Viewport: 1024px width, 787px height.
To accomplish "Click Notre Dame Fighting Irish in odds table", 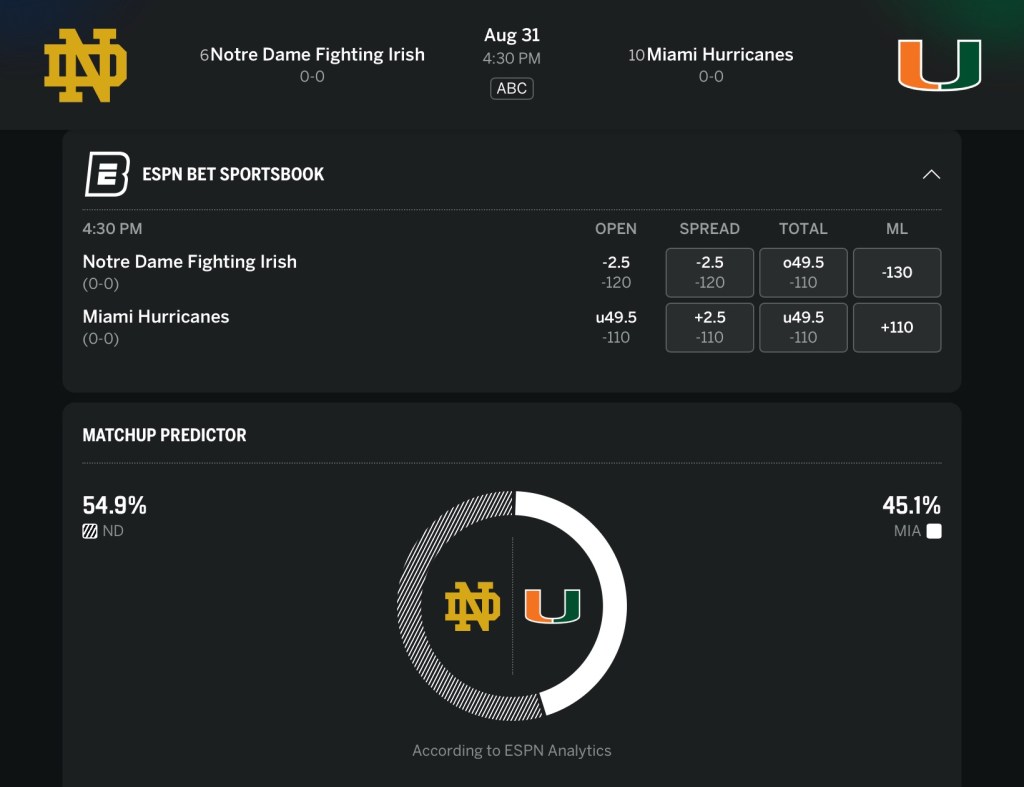I will tap(190, 262).
